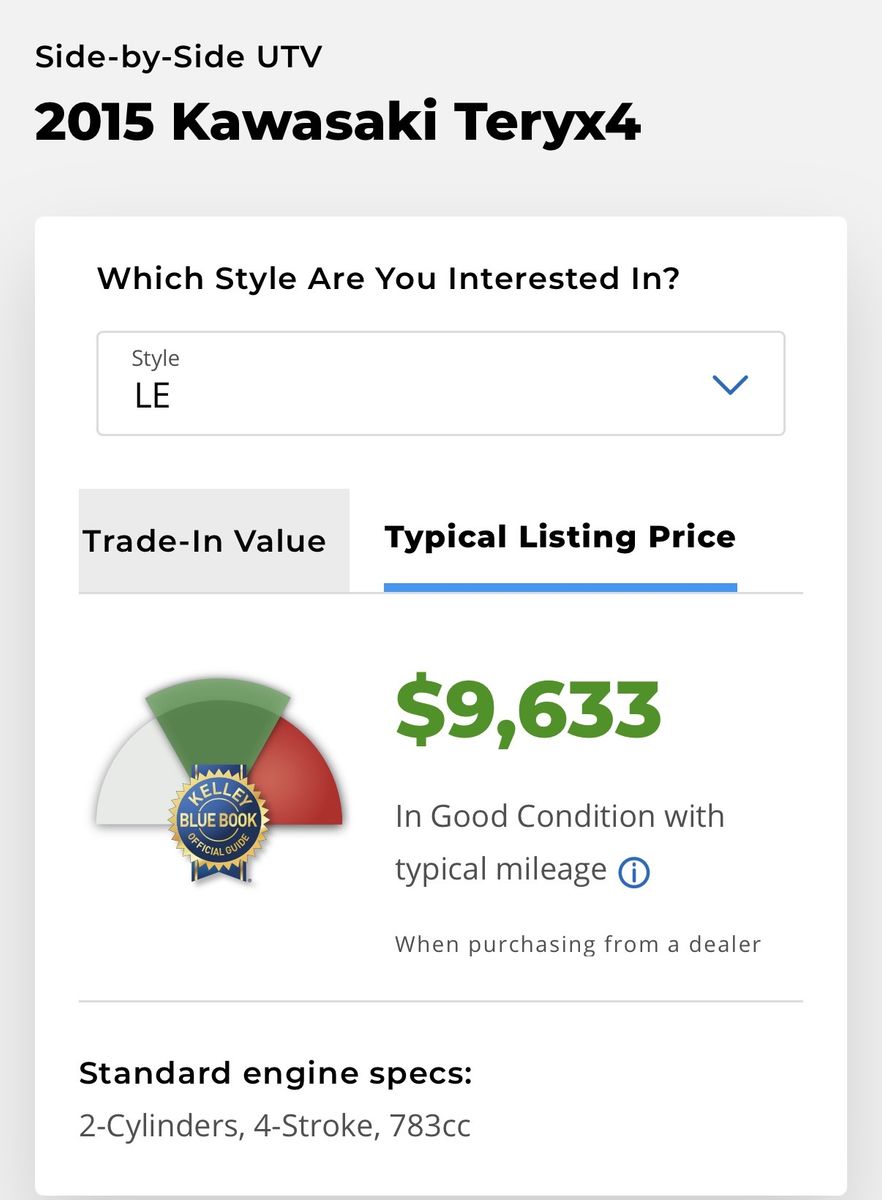This screenshot has height=1200, width=882.
Task: Click the info icon beside typical mileage
Action: point(634,873)
